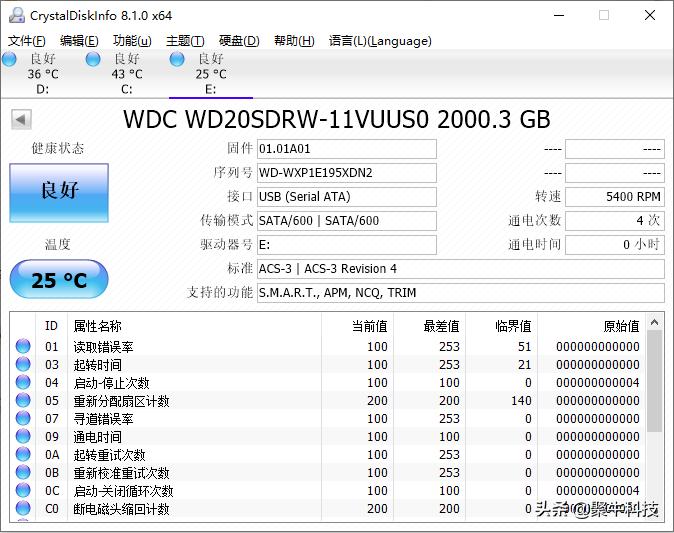Click the blue status orb for drive D:

[9, 59]
